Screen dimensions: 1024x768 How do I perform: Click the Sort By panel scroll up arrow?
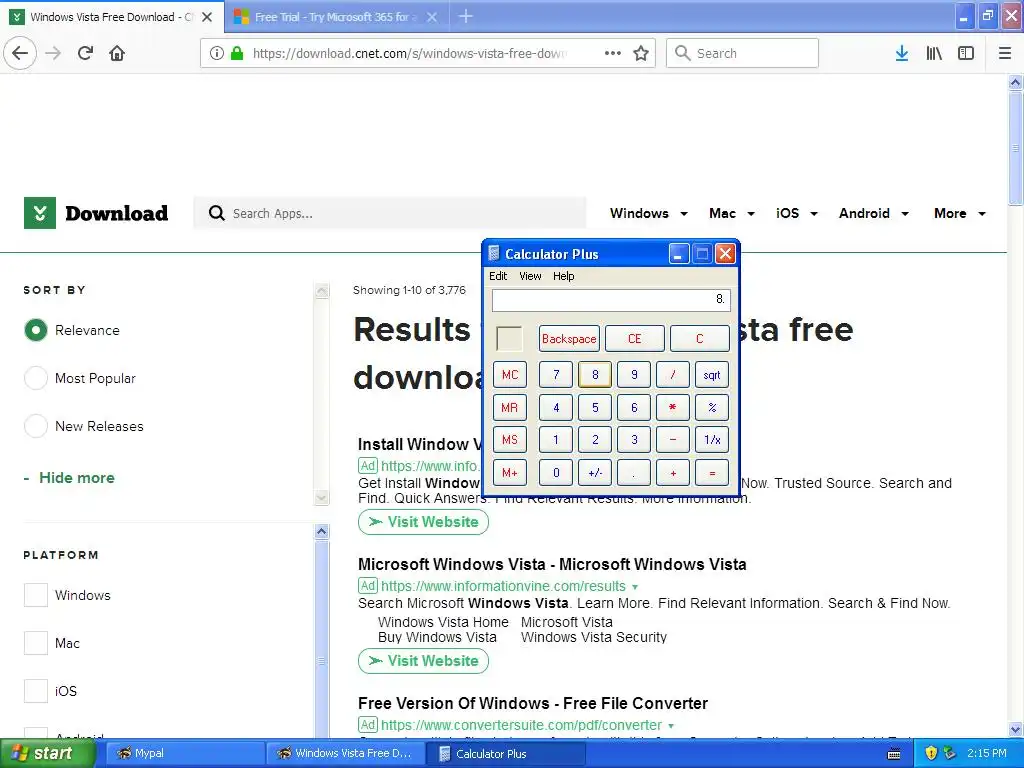321,291
